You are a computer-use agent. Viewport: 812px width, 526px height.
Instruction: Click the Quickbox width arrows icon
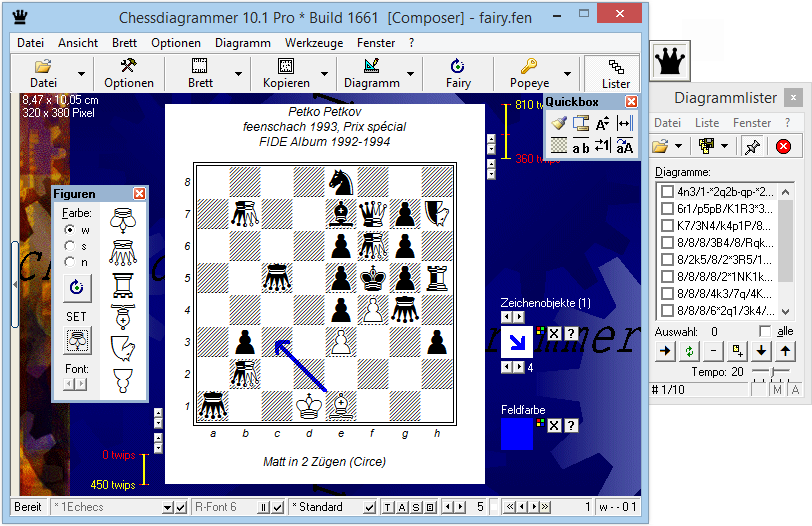tap(624, 123)
